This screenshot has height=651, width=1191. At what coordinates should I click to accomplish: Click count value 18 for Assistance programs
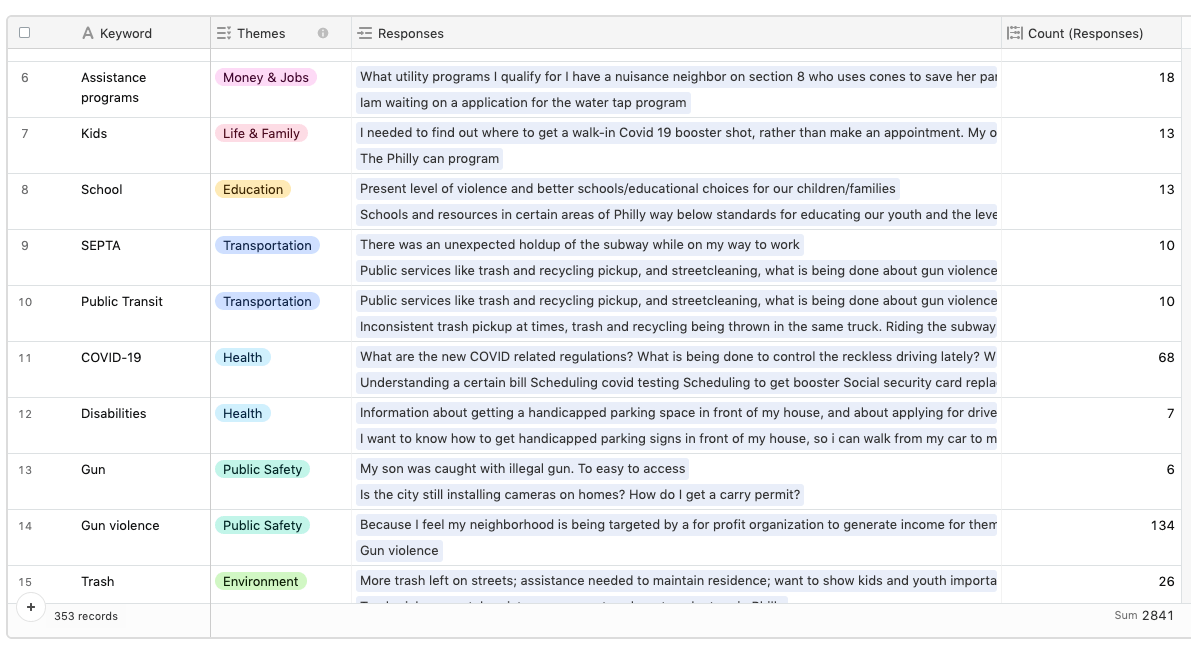(x=1166, y=77)
